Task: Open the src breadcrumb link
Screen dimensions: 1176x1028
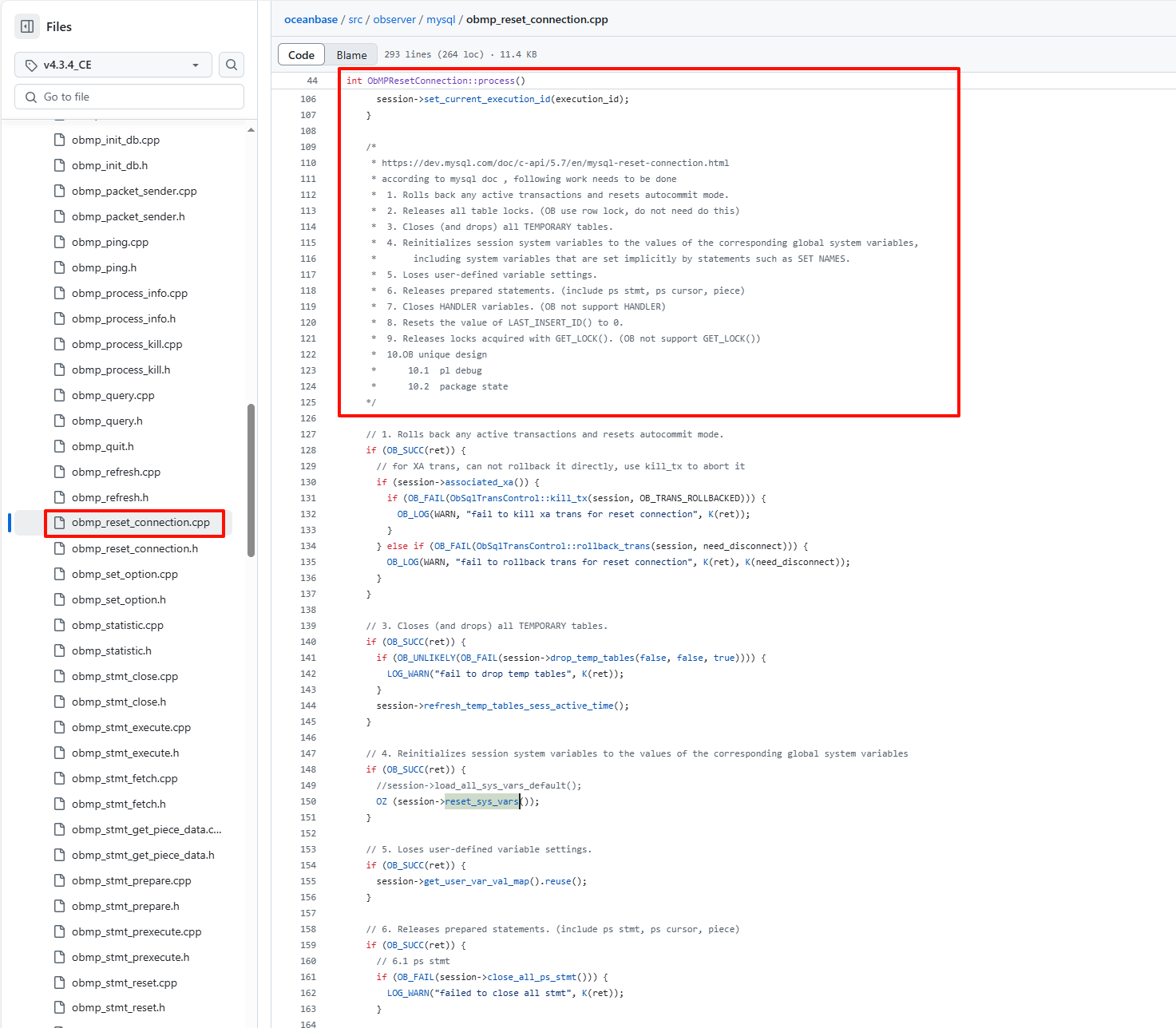Action: (x=355, y=19)
